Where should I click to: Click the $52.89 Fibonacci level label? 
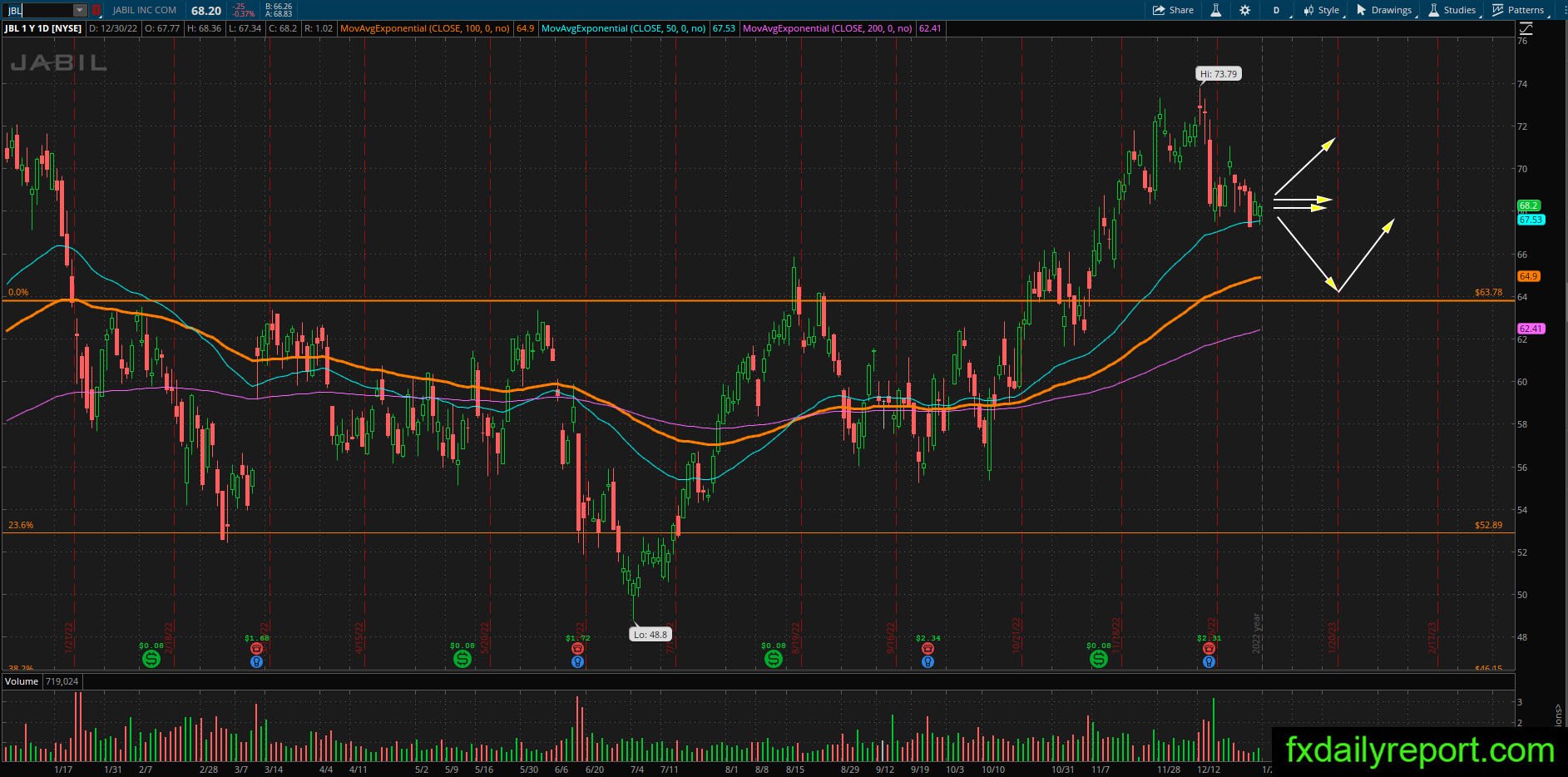(x=1488, y=525)
